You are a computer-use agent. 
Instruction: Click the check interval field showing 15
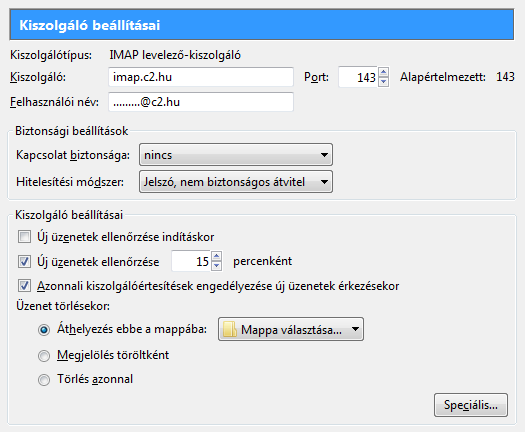point(192,261)
